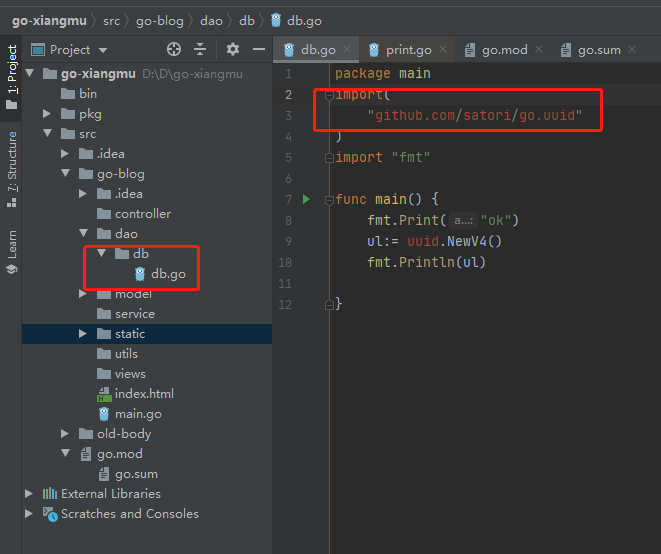Expand Scratches and Consoles node
Viewport: 661px width, 554px height.
tap(29, 513)
